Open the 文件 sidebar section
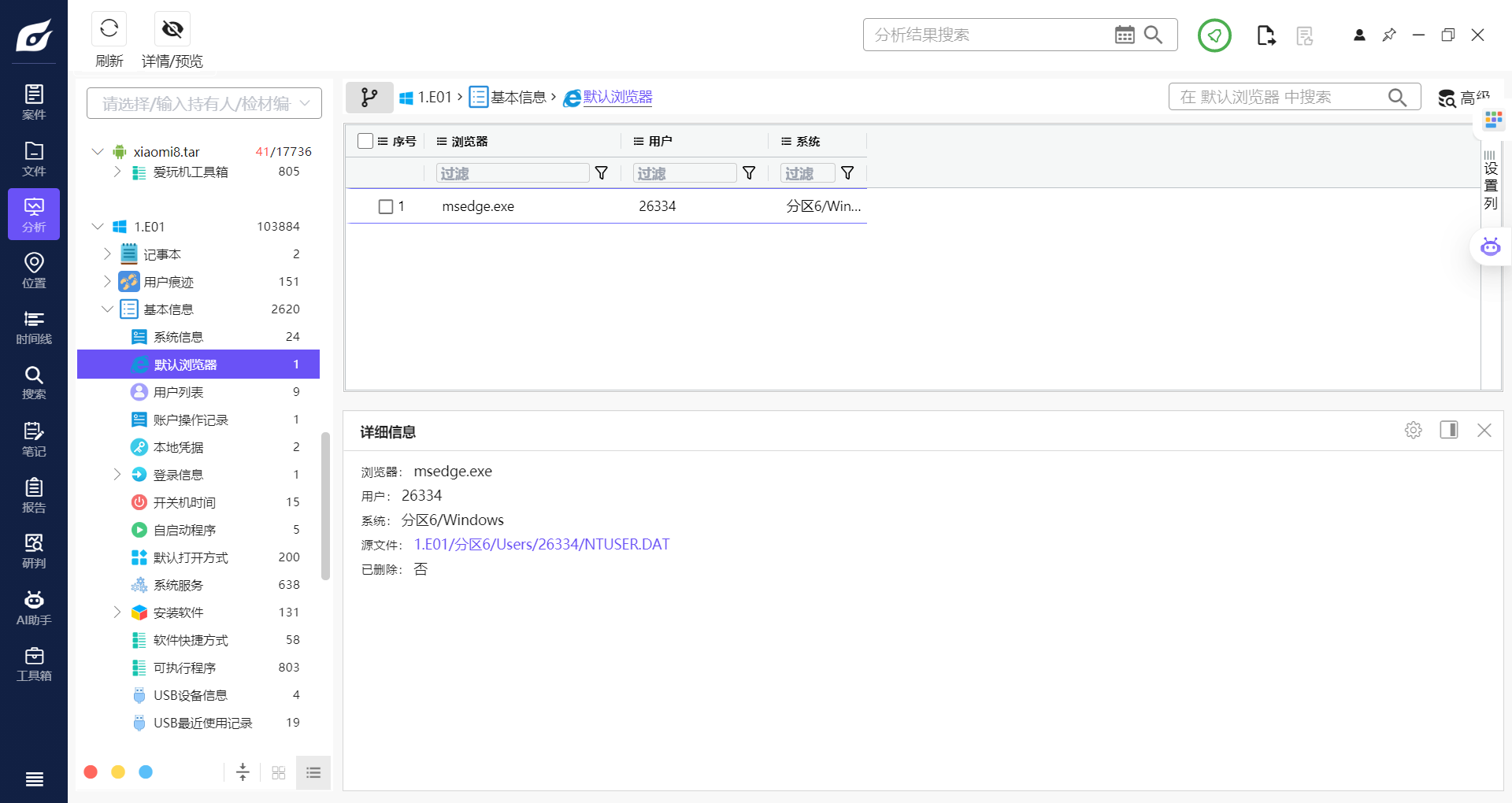This screenshot has width=1512, height=803. tap(34, 159)
